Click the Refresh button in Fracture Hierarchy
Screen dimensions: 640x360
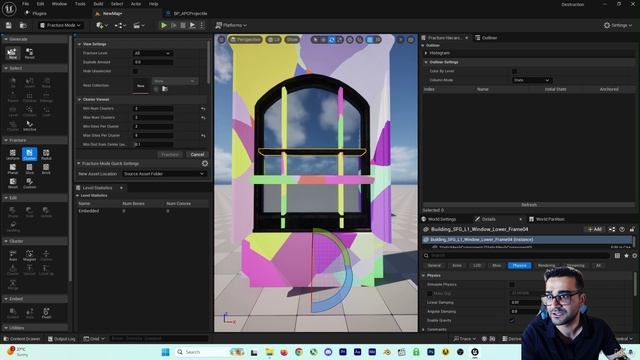(529, 205)
